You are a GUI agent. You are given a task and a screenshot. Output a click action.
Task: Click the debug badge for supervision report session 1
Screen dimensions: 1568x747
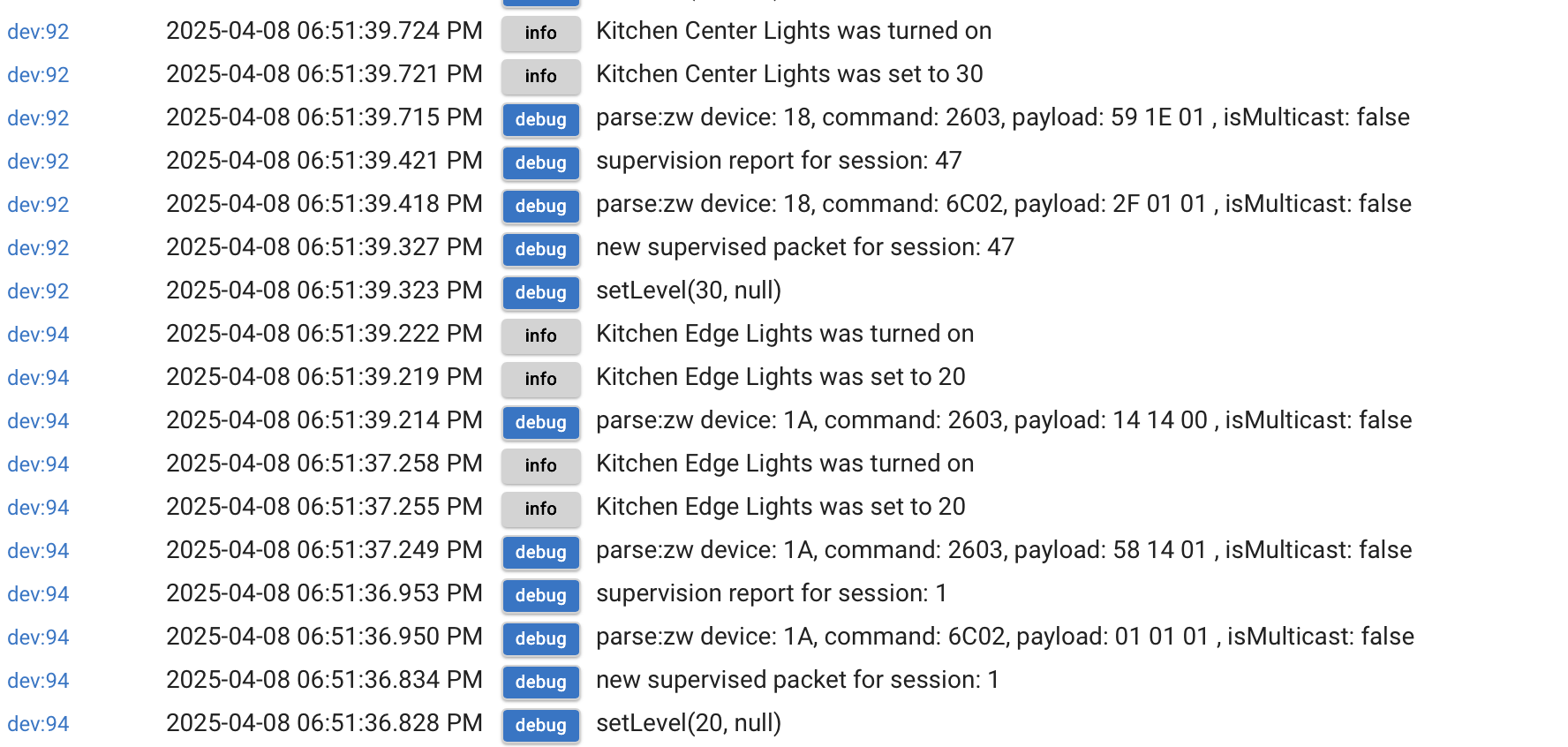541,595
